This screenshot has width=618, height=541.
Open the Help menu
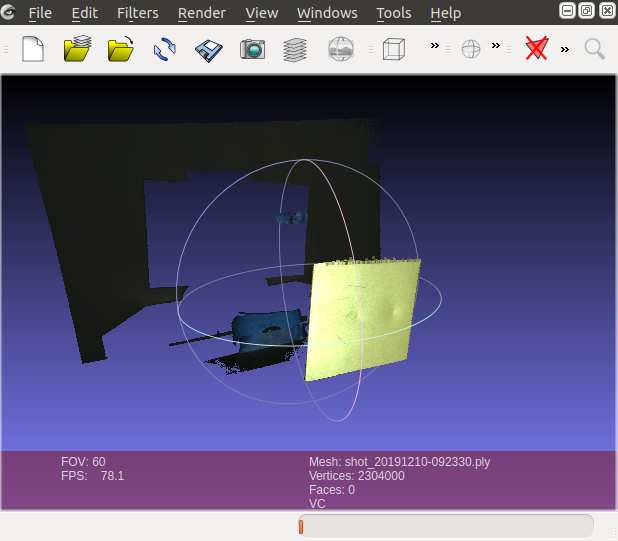click(445, 13)
